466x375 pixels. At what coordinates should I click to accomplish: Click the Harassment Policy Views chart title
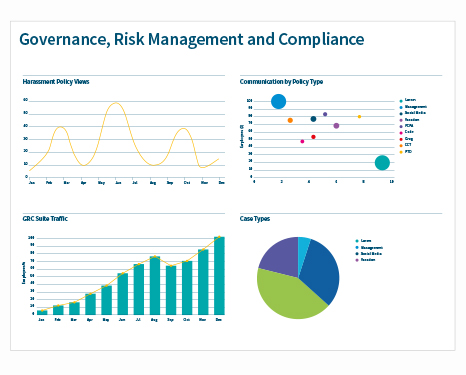pos(56,82)
